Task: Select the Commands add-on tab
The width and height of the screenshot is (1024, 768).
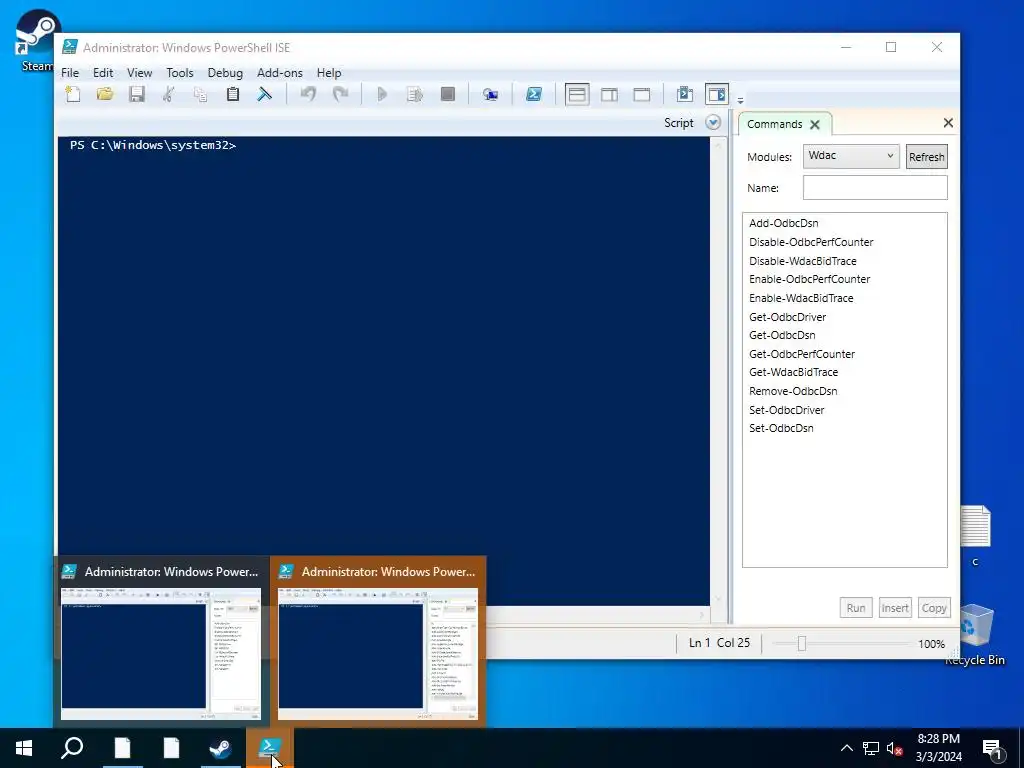Action: click(x=775, y=124)
